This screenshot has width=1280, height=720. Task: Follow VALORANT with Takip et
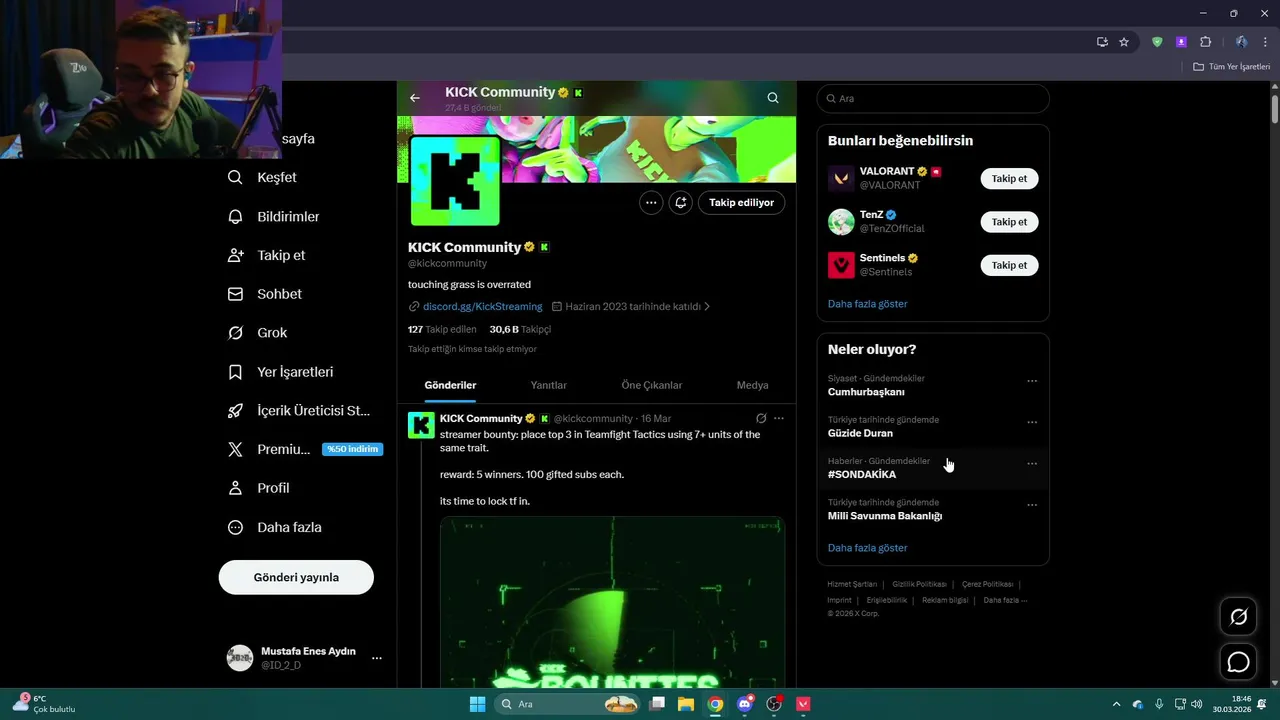(1009, 179)
